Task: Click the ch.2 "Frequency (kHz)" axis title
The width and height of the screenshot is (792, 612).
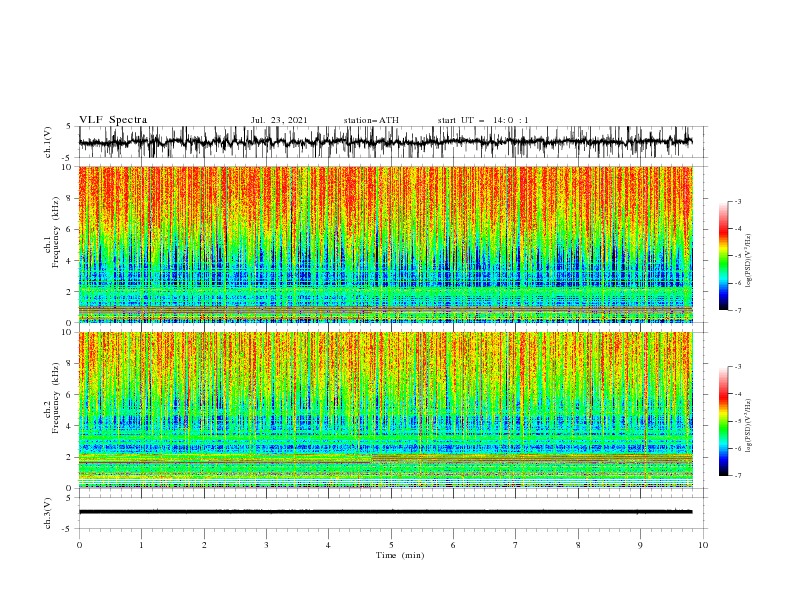Action: [56, 397]
